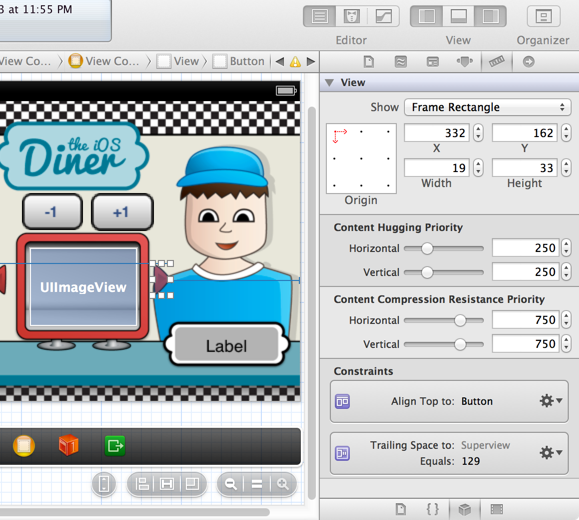Open the Size inspector ruler tab

497,61
